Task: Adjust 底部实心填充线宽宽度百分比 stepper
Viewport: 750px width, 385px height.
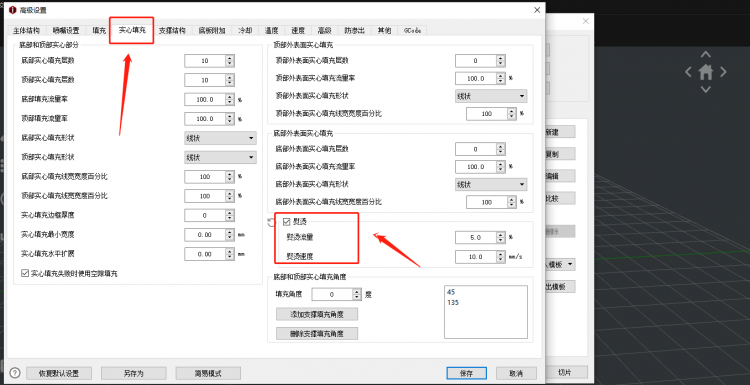Action: point(230,176)
